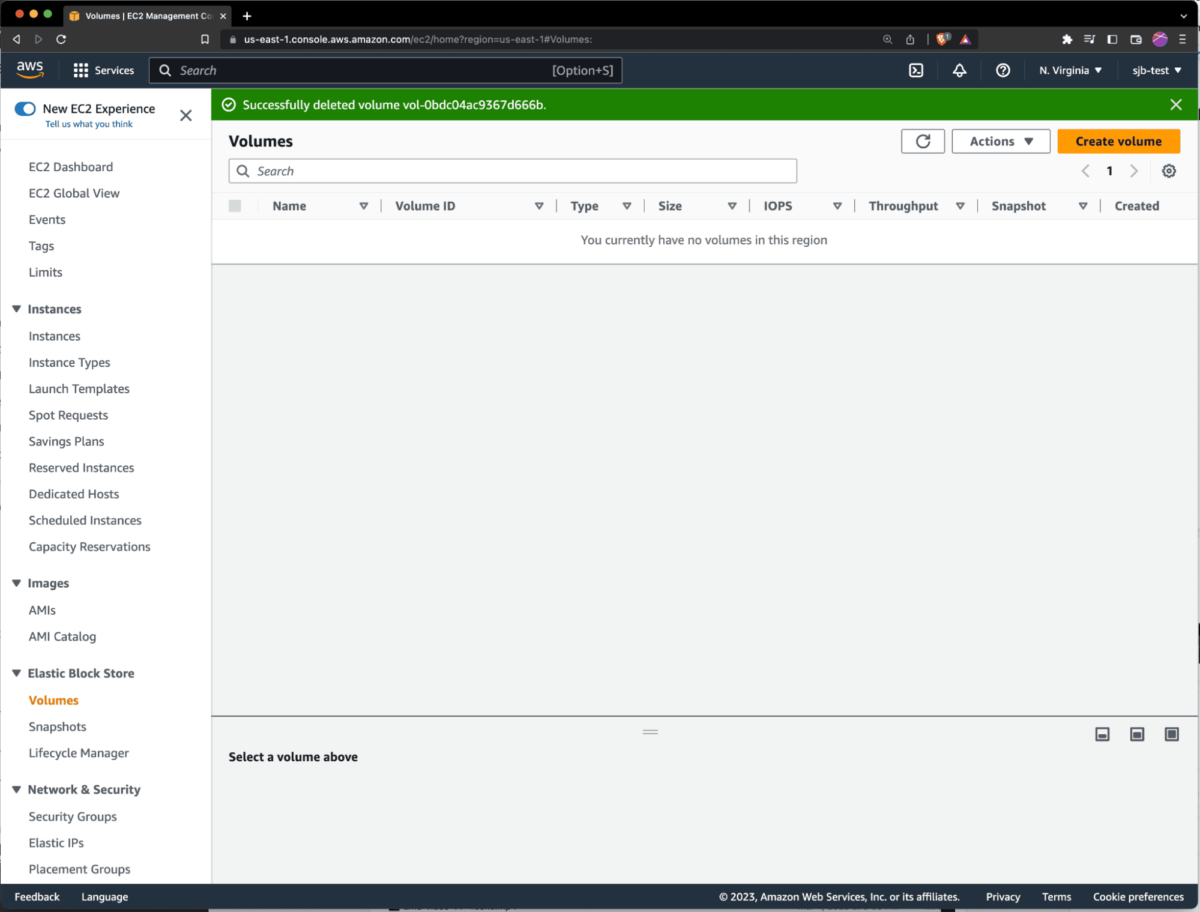Click inside the volumes search field
1200x912 pixels.
tap(512, 171)
